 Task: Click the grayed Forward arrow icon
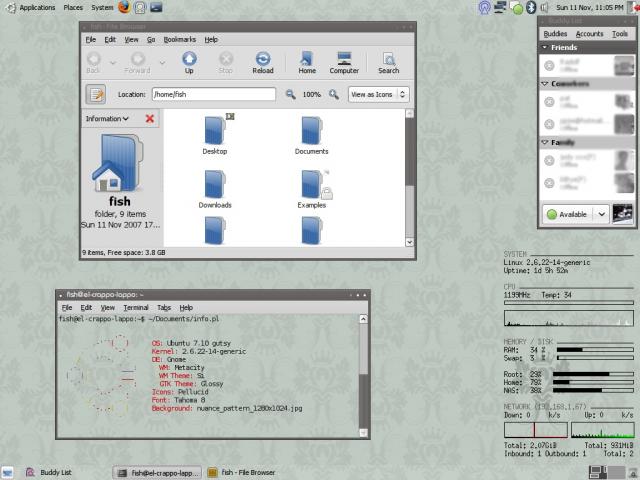point(138,59)
